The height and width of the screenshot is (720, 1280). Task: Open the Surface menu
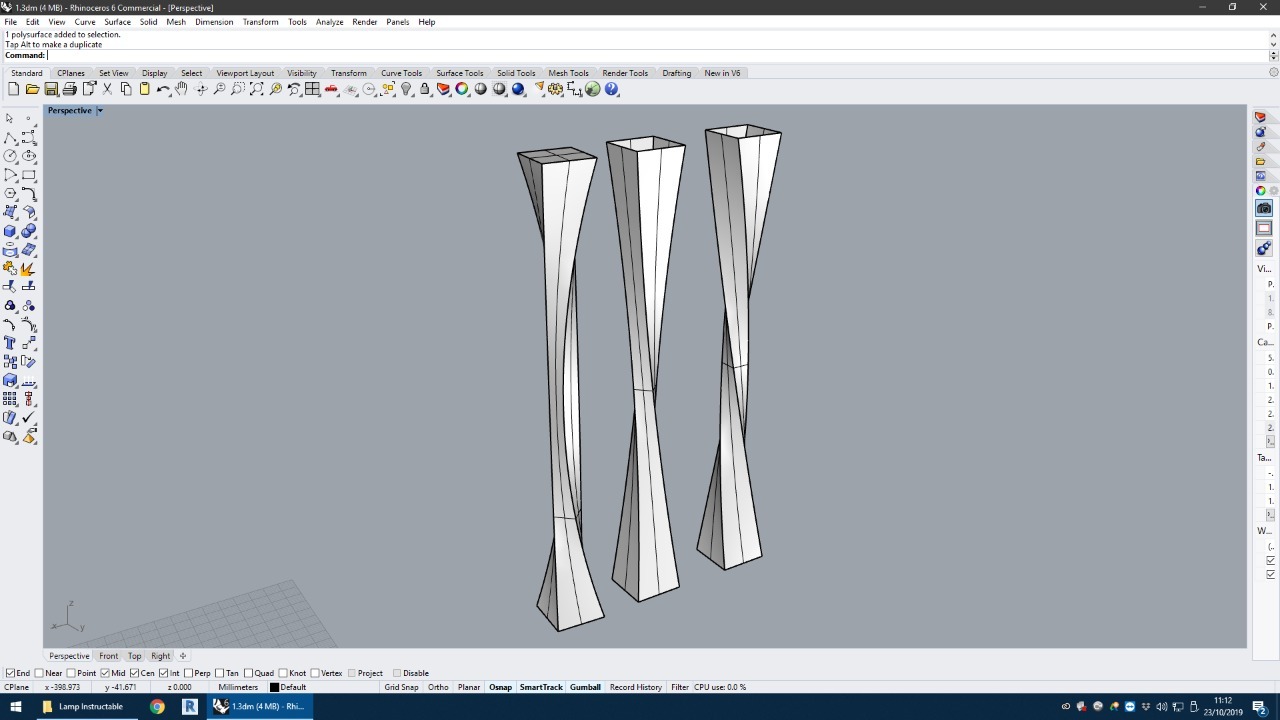[117, 22]
